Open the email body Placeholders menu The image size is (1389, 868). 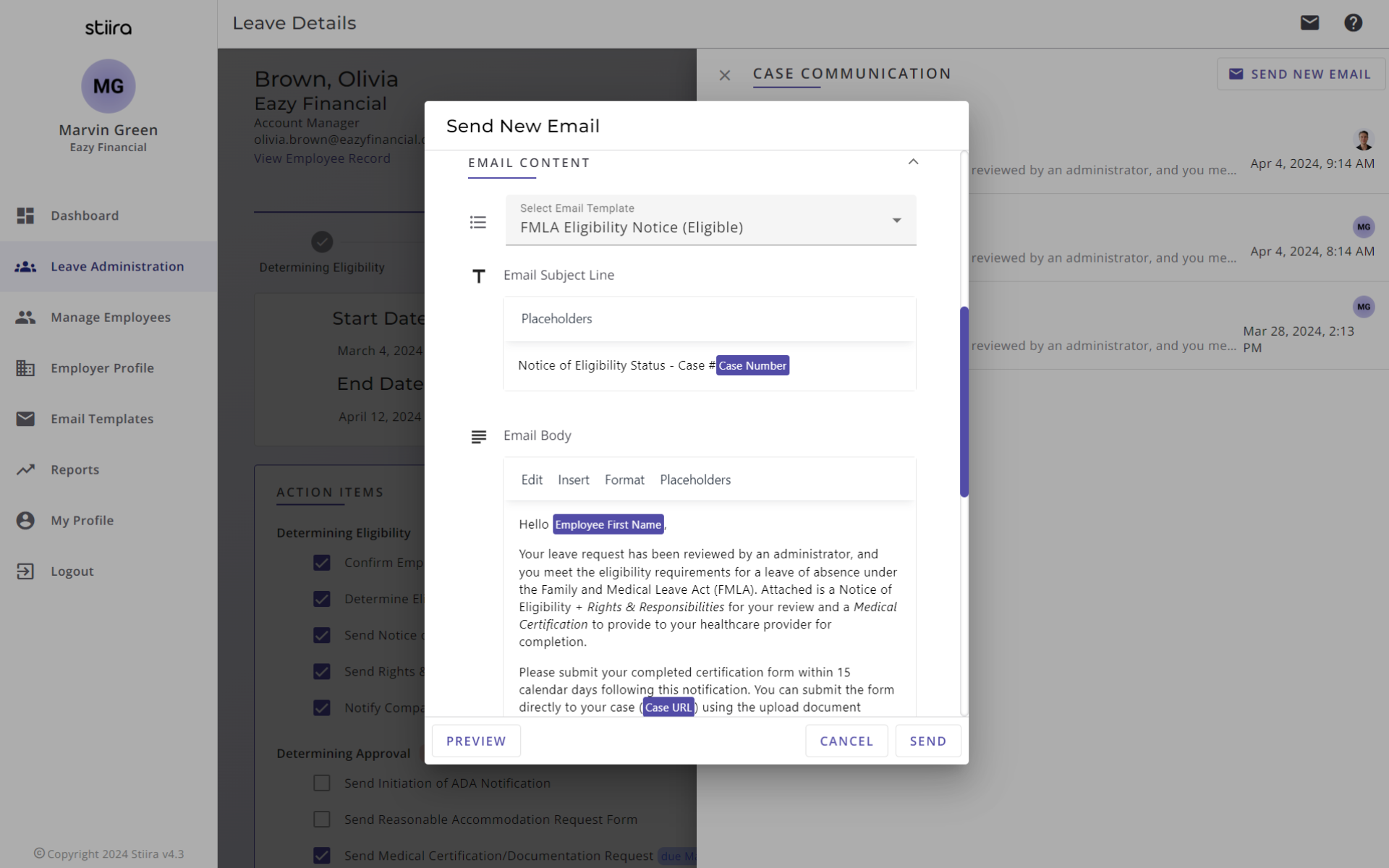694,480
